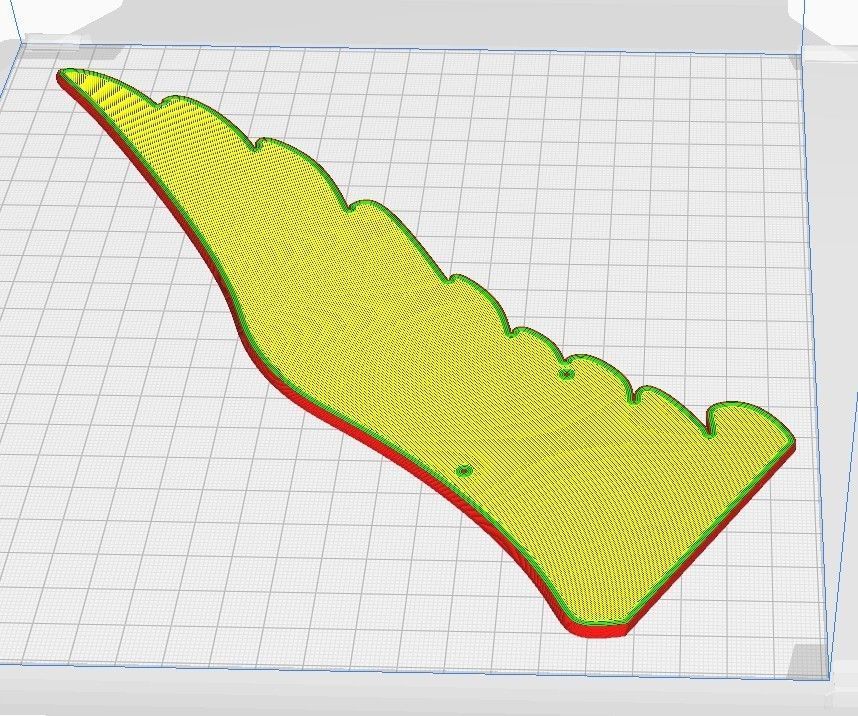Screen dimensions: 858x716
Task: Click the small screw hole near the red lower edge
Action: 464,470
